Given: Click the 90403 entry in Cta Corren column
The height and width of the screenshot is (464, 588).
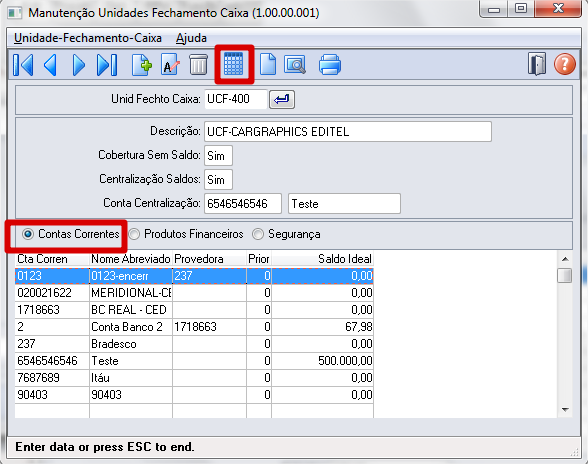Looking at the screenshot, I should click(x=52, y=395).
